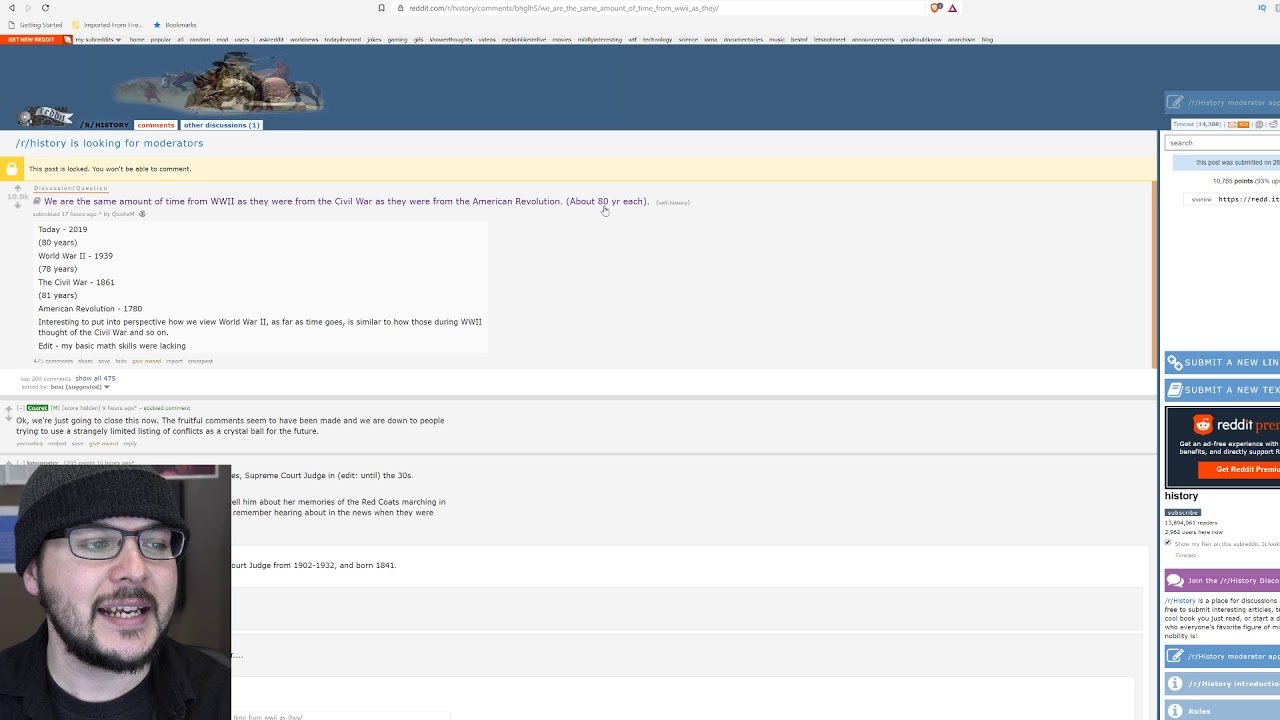1280x720 pixels.
Task: Open the sorted by best dropdown
Action: pyautogui.click(x=80, y=387)
